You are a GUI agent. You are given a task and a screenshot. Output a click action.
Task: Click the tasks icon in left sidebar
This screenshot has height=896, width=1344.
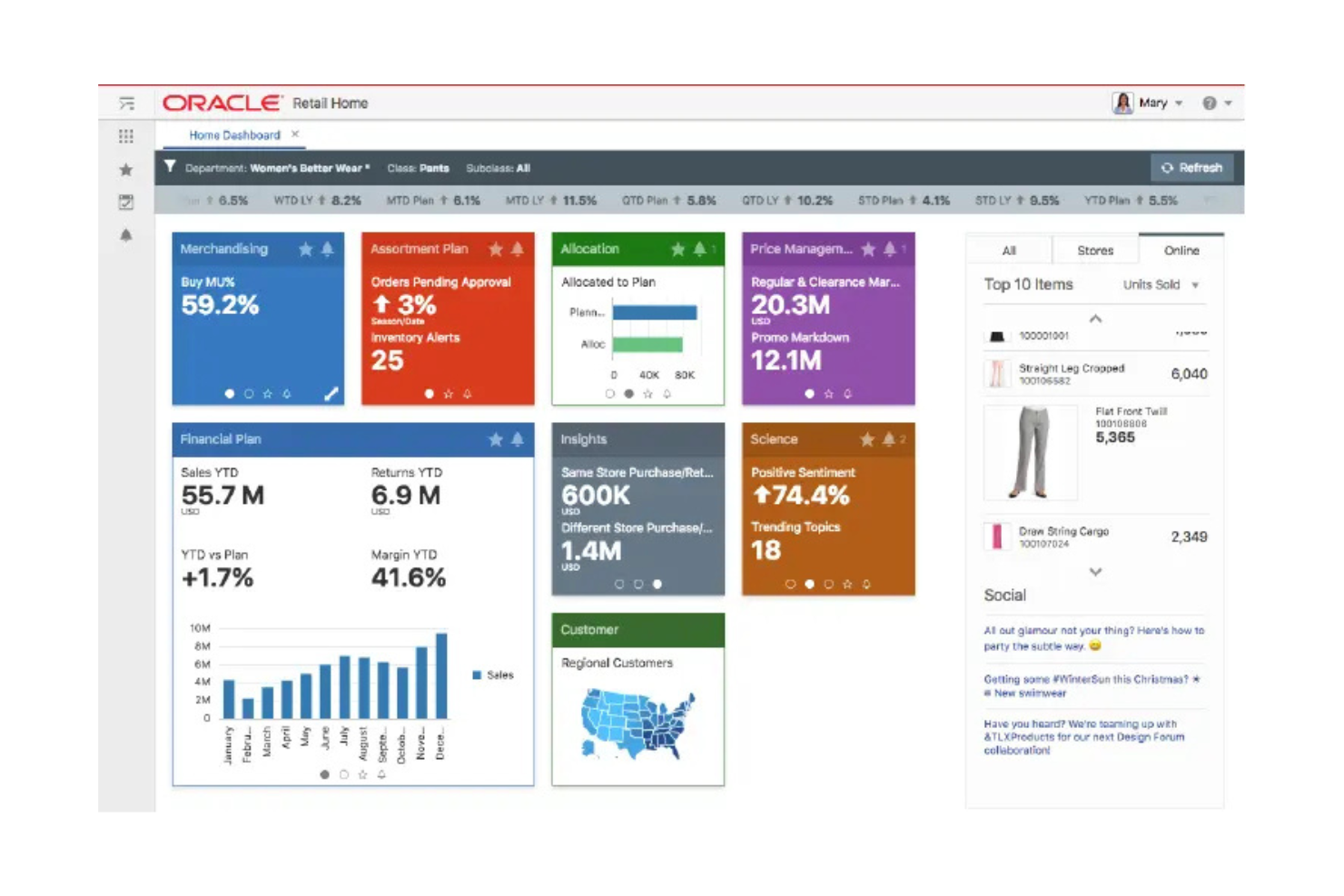pyautogui.click(x=126, y=202)
